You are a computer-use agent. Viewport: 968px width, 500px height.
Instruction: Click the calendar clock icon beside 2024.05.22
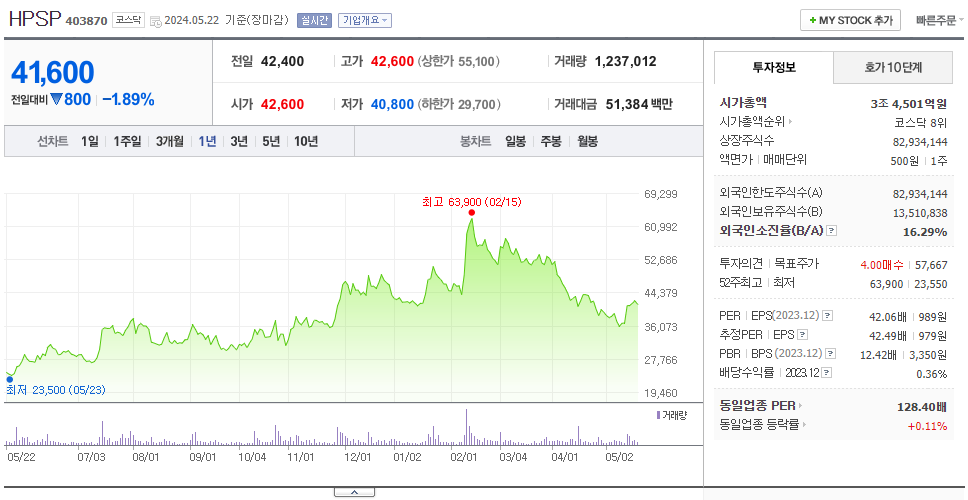coord(156,21)
